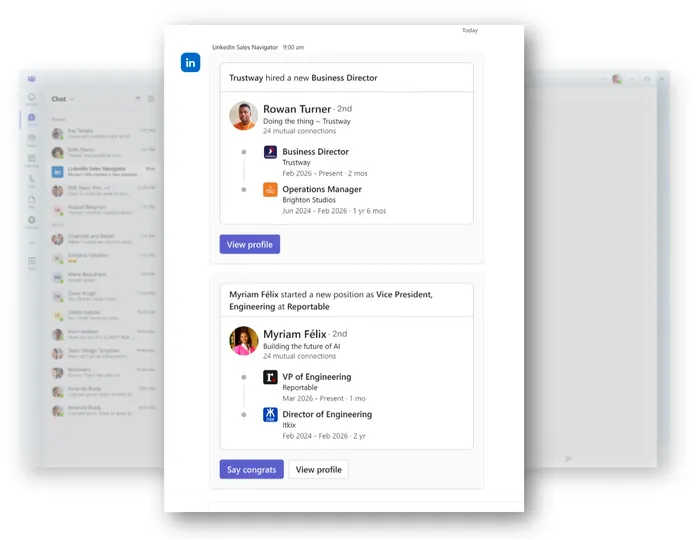The width and height of the screenshot is (700, 540).
Task: Open the Teams icon in Teams sidebar
Action: click(x=32, y=139)
